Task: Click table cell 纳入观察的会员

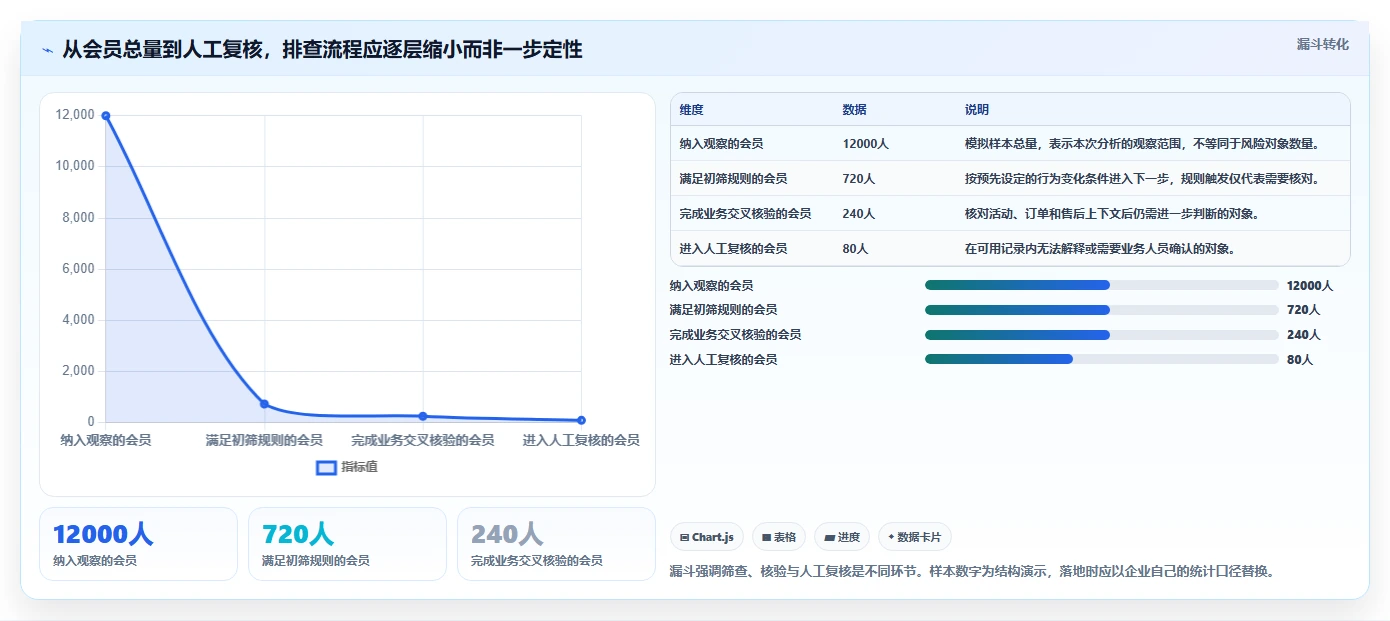Action: click(721, 144)
